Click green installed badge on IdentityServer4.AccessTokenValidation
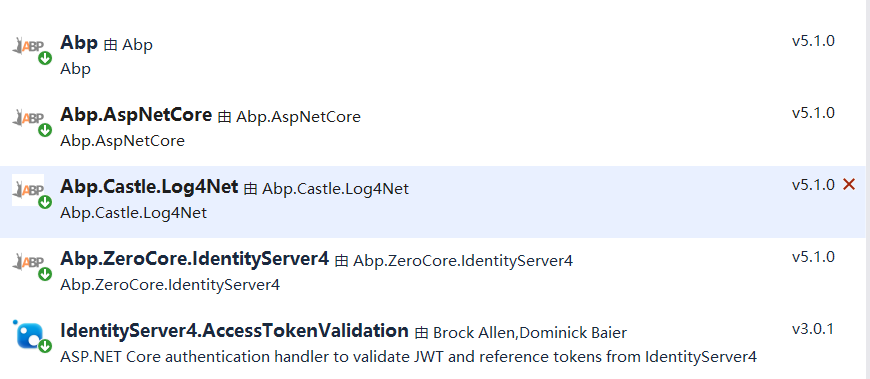This screenshot has width=870, height=379. [45, 346]
